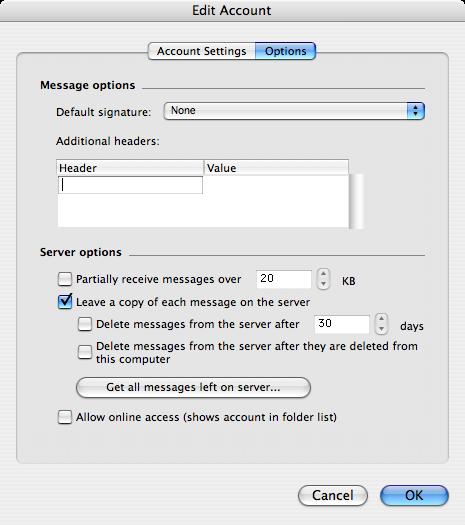Image resolution: width=465 pixels, height=525 pixels.
Task: Switch to Account Settings tab
Action: [202, 51]
